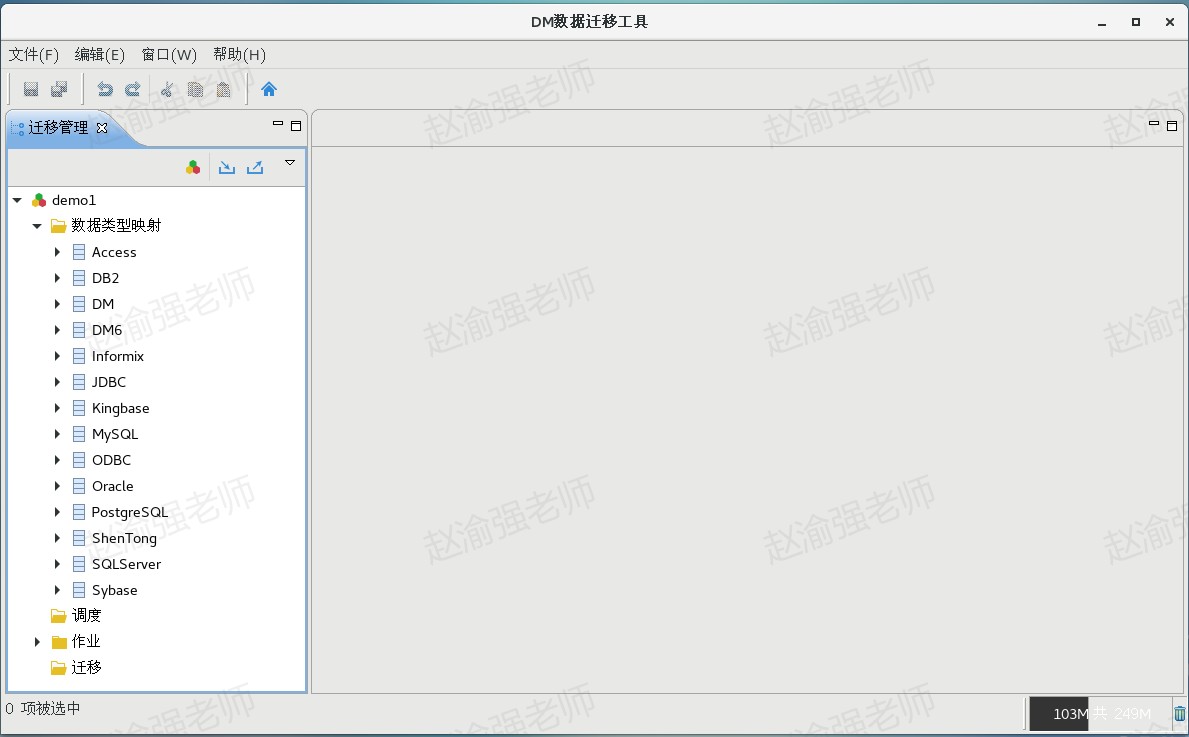Expand the DB2 mapping node
Screen dimensions: 1189x737
57,278
